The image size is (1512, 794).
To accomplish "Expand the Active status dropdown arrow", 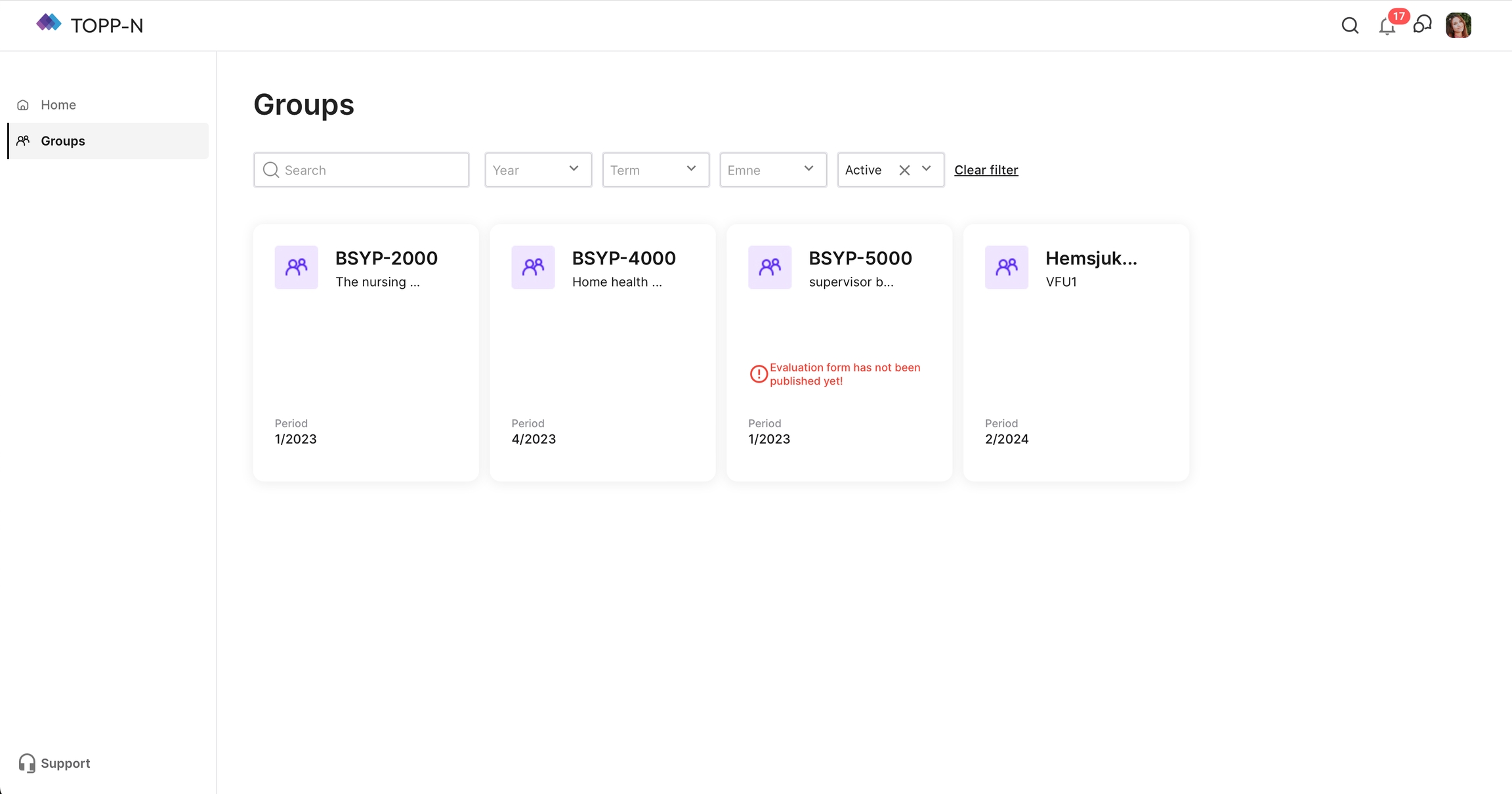I will pos(927,169).
